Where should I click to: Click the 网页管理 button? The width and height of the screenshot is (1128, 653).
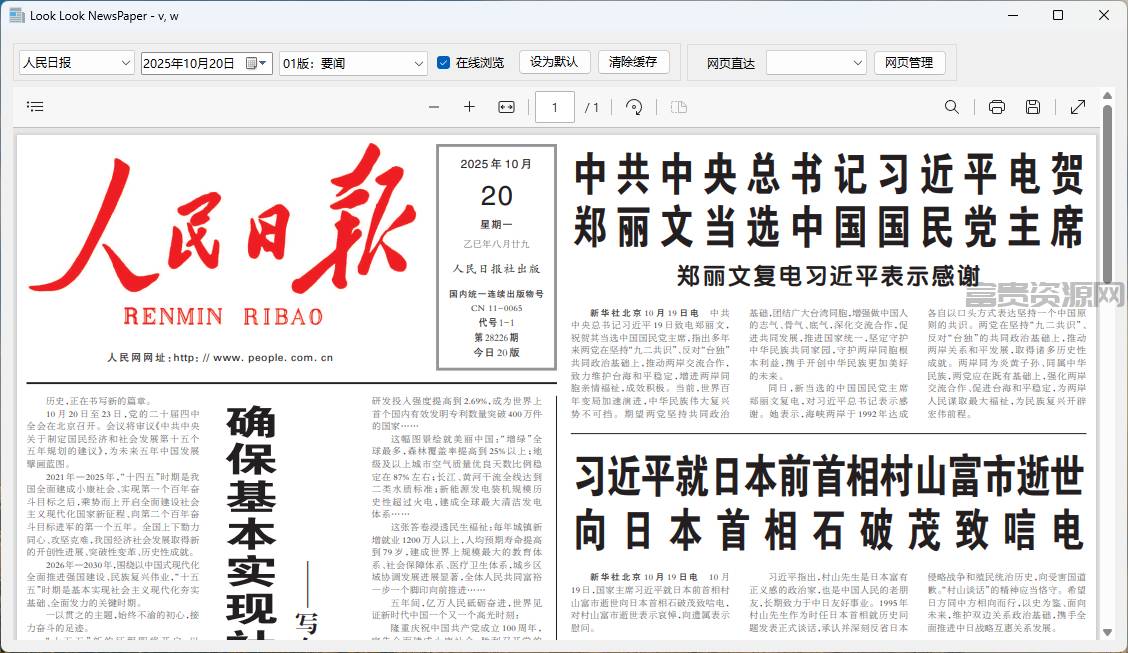click(909, 63)
